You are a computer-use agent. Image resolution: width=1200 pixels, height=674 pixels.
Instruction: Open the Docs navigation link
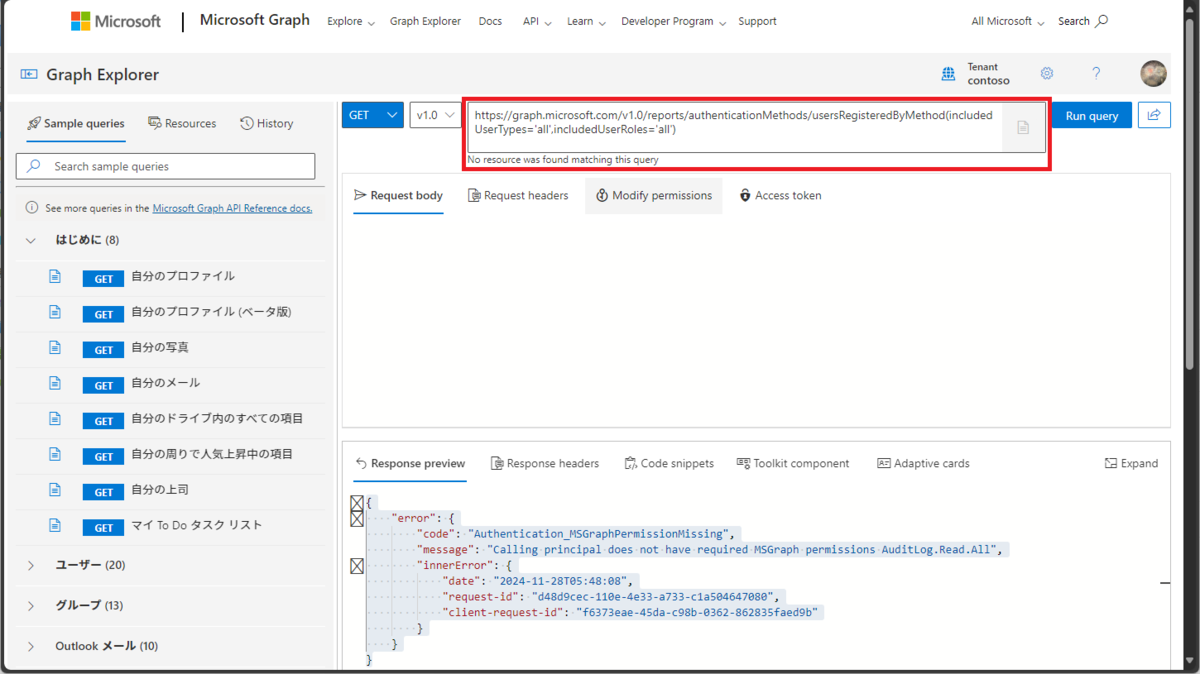[x=490, y=21]
